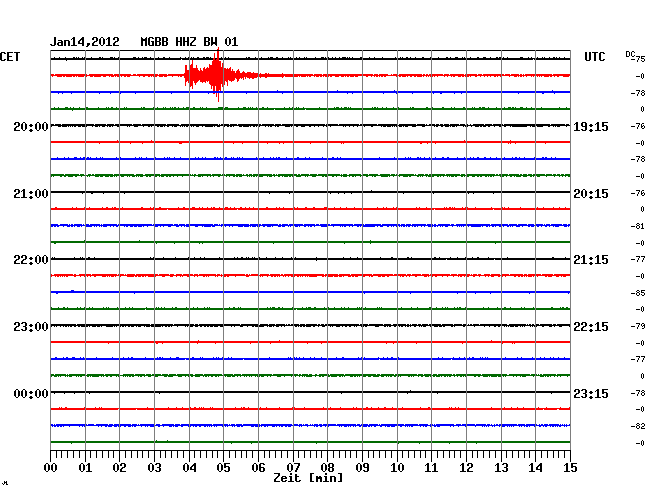650x494 pixels.
Task: Click the 03 minute axis tick label
Action: coord(154,467)
